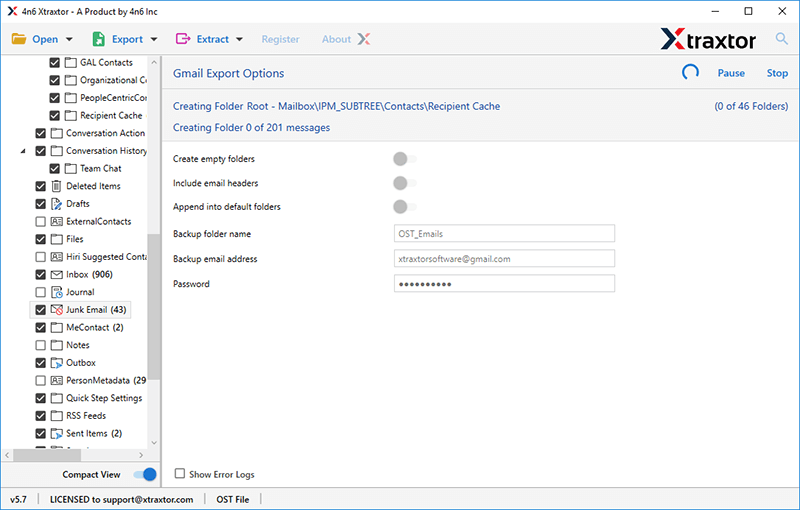The width and height of the screenshot is (800, 510).
Task: Click the green Export file icon
Action: point(98,39)
